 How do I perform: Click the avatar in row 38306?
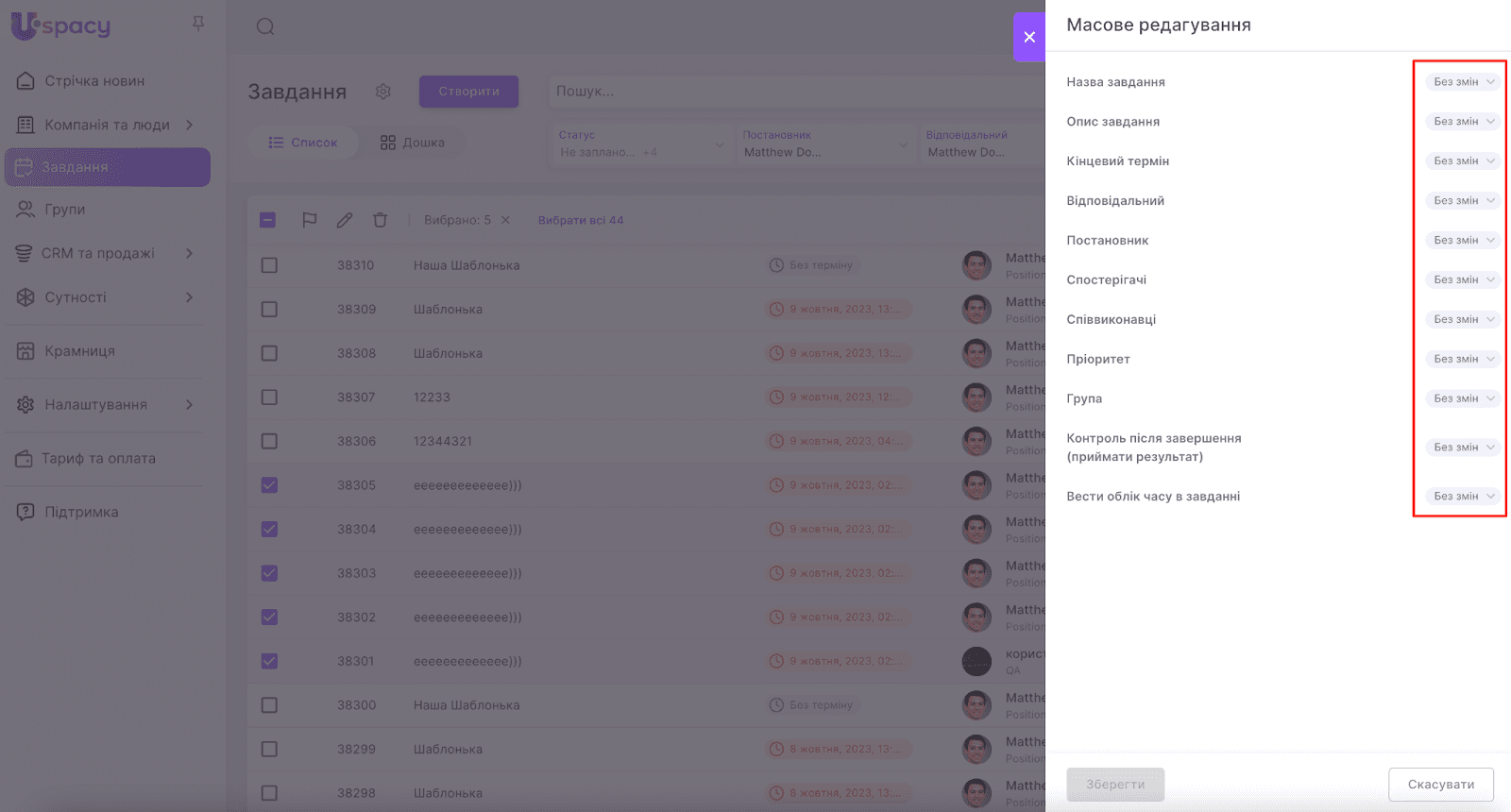976,441
